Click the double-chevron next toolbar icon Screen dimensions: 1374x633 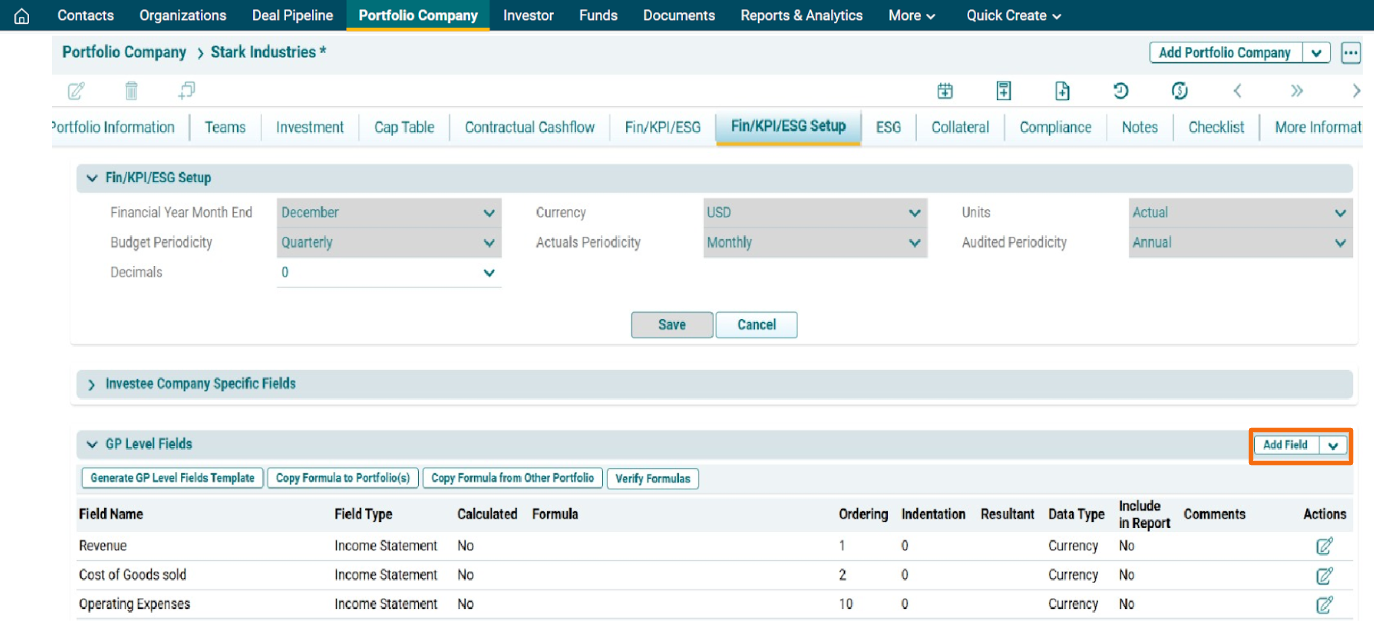(x=1297, y=91)
